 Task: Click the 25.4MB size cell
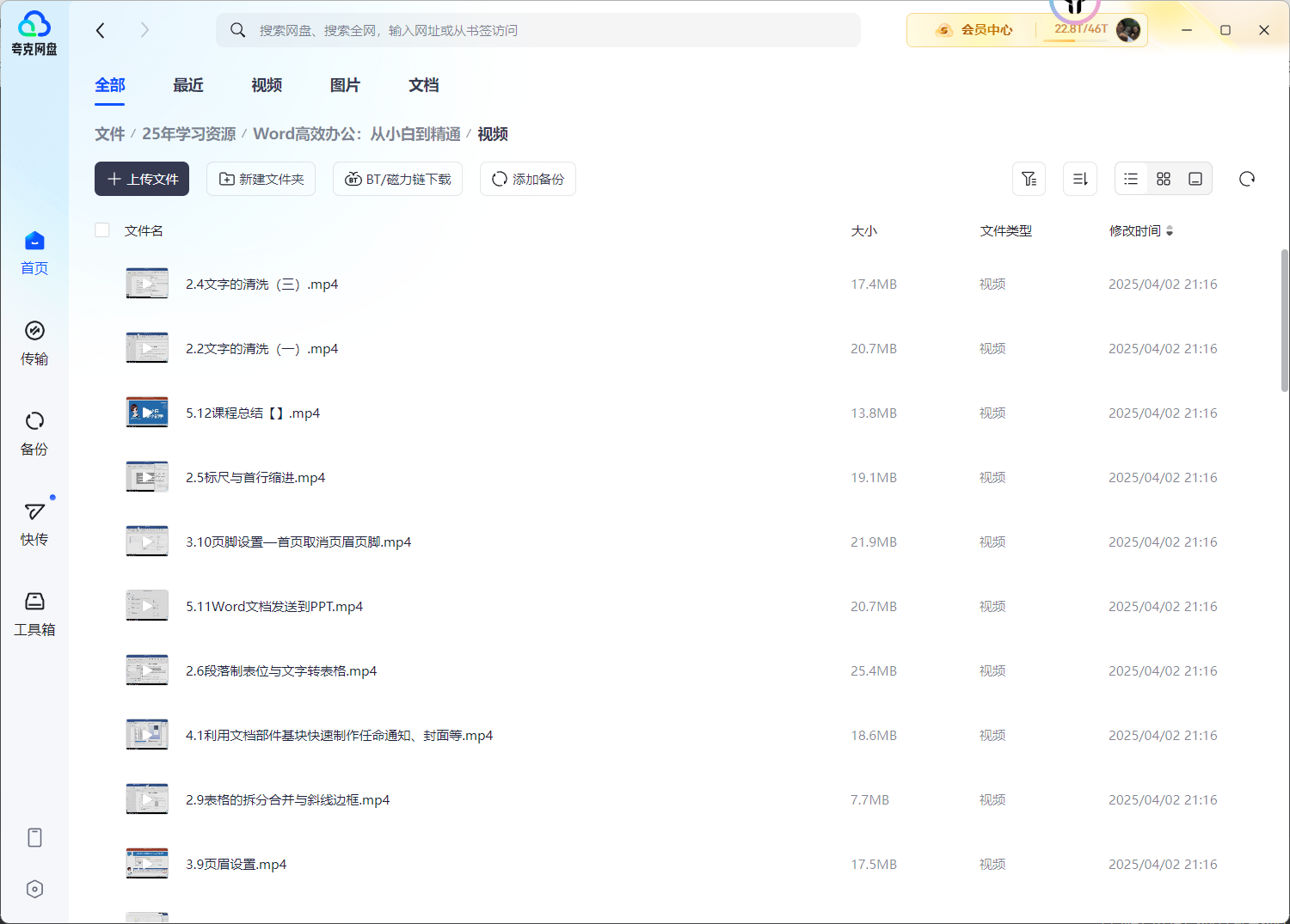pyautogui.click(x=874, y=671)
